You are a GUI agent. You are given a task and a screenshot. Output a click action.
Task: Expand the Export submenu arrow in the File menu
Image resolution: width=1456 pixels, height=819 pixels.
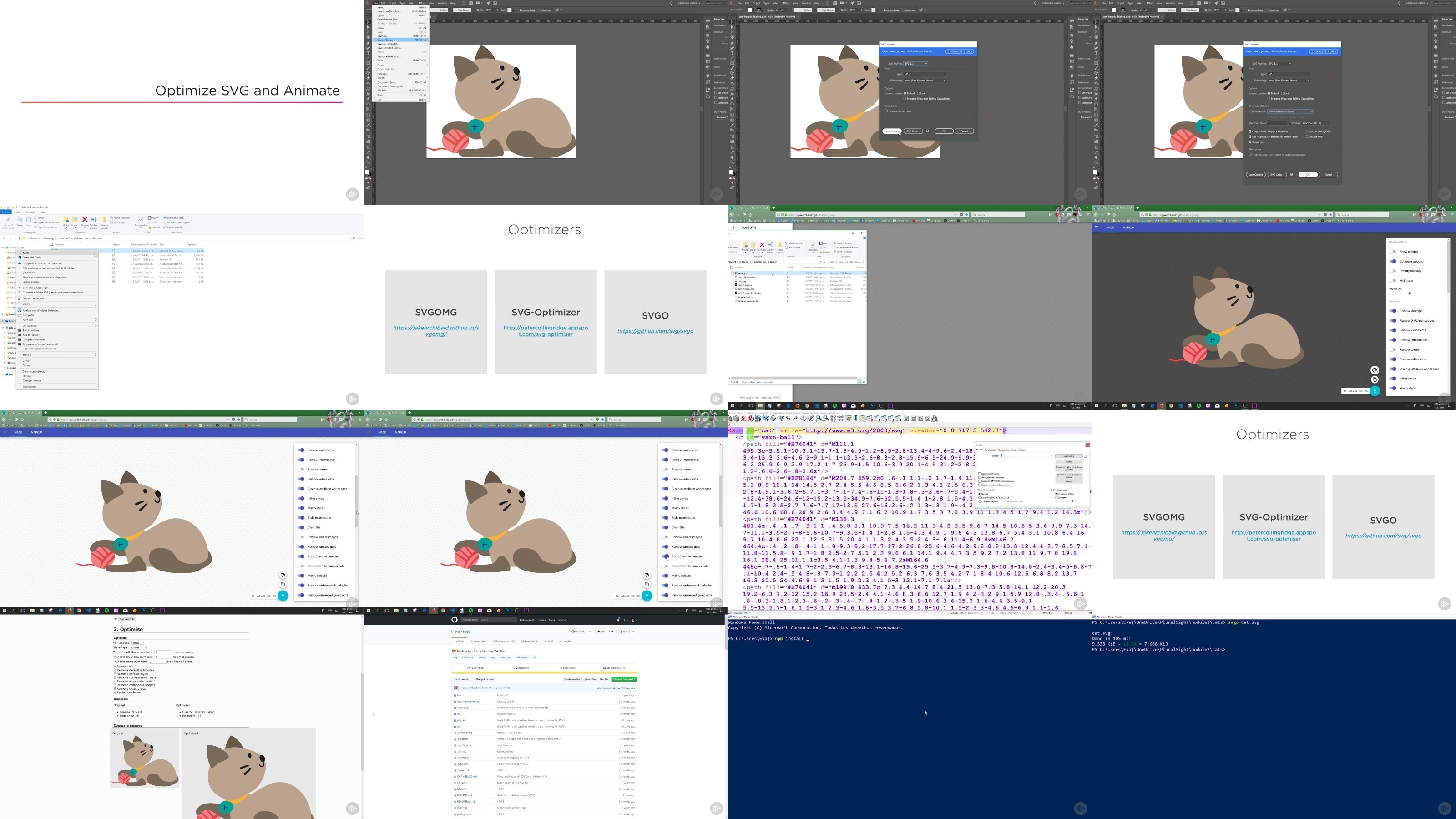(427, 65)
